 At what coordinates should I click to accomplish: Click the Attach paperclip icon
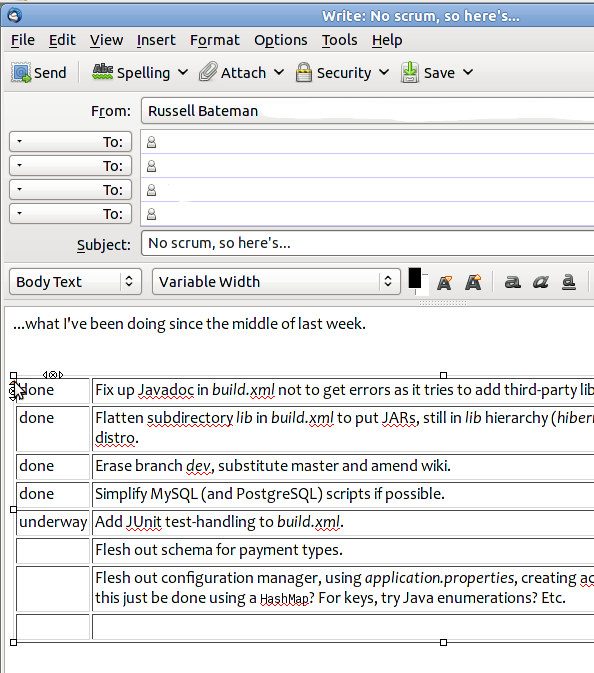208,72
